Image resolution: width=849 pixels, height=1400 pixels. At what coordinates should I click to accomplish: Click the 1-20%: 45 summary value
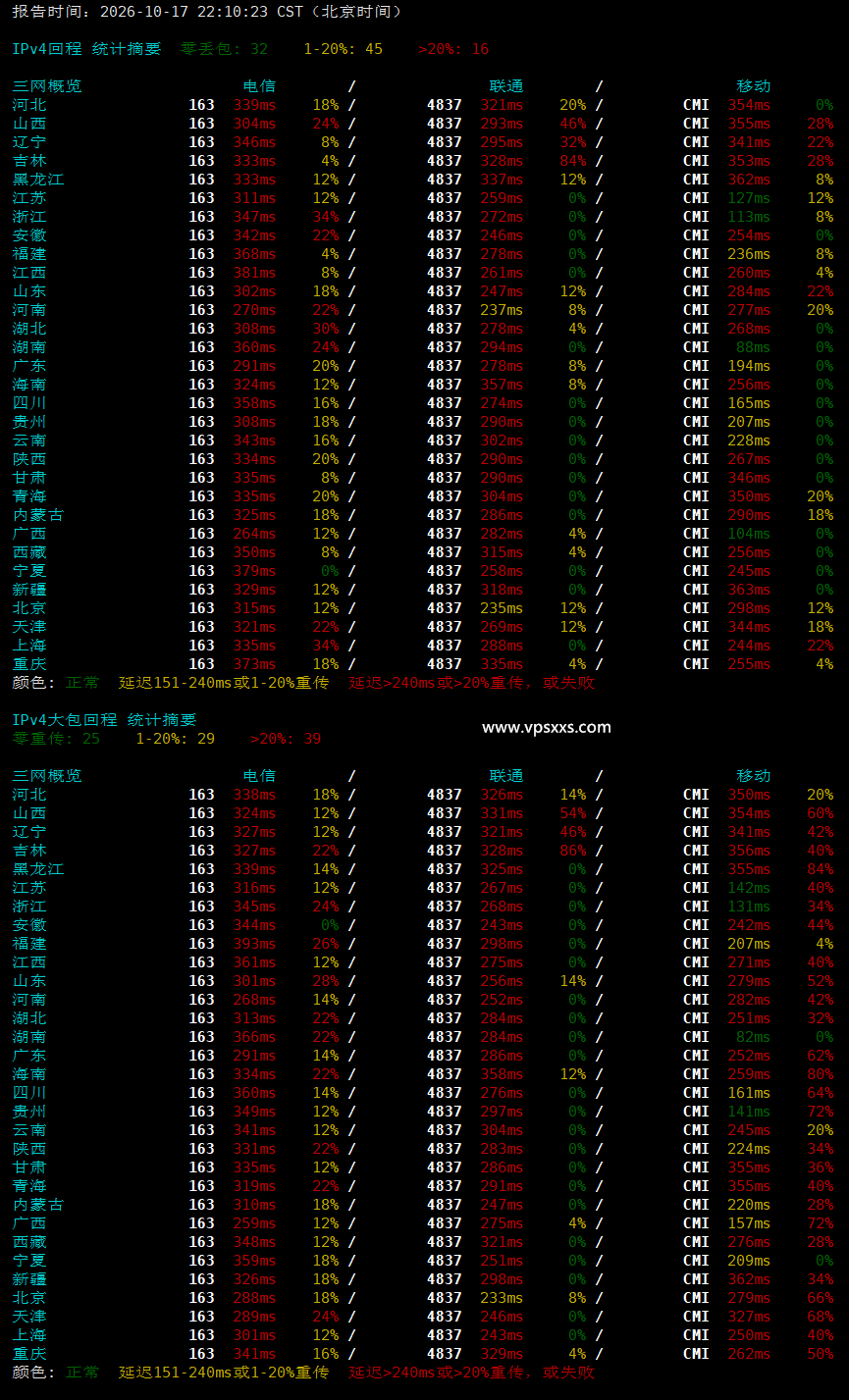(344, 49)
